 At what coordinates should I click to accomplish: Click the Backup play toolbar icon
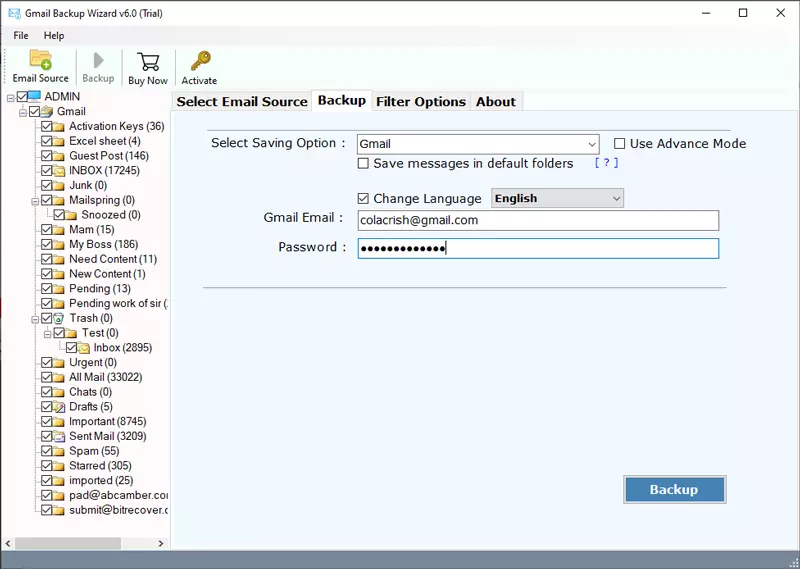[98, 60]
